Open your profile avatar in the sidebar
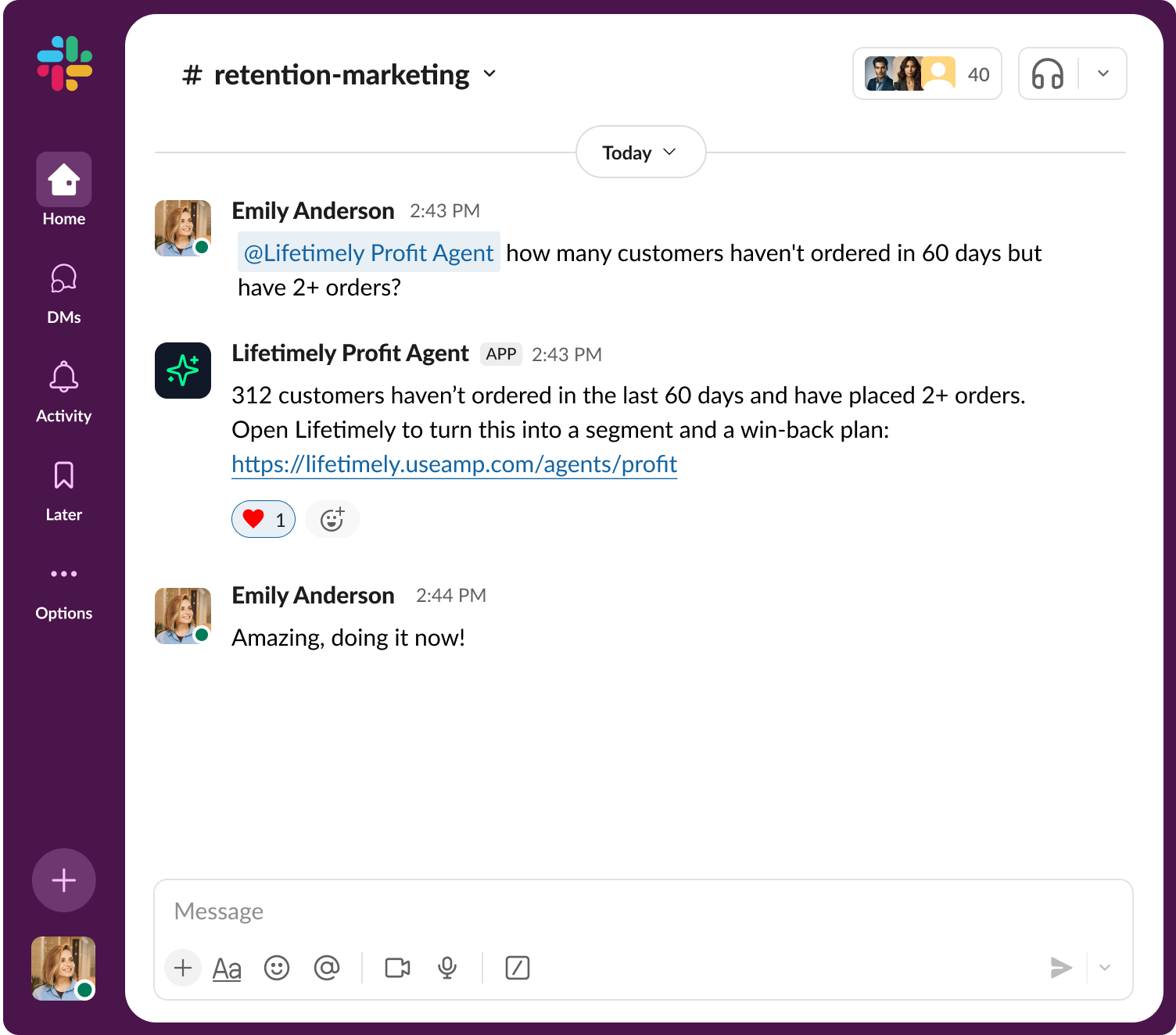Screen dimensions: 1176x1035 pos(63,969)
